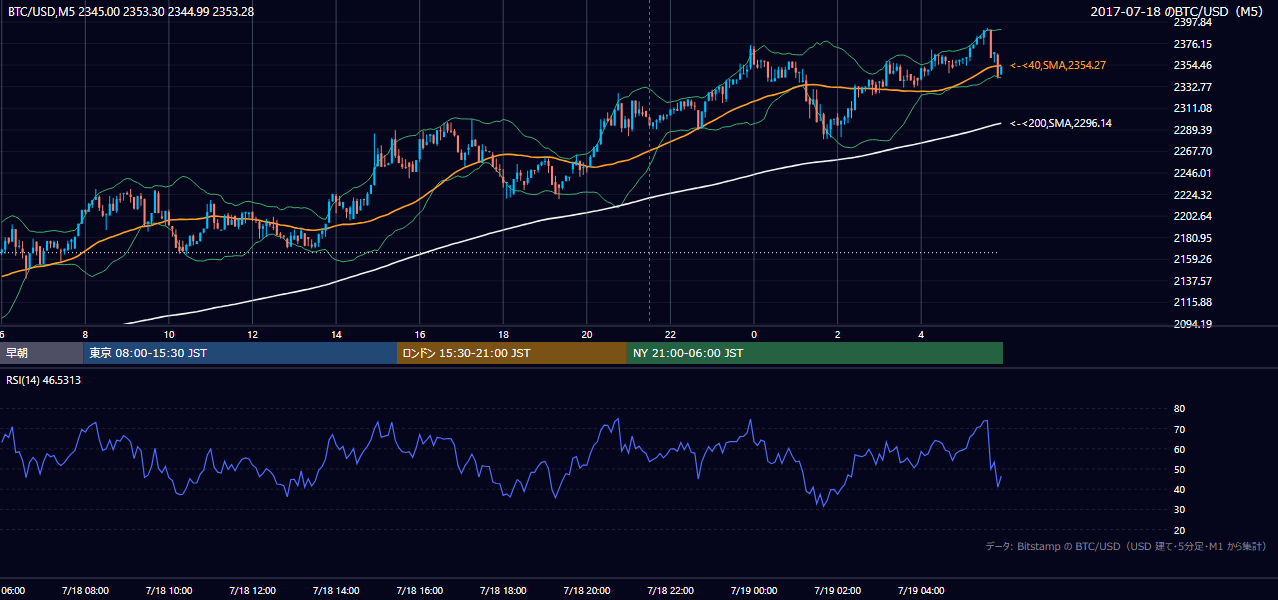Click price axis value 2202.64
The image size is (1278, 600).
pos(1192,216)
